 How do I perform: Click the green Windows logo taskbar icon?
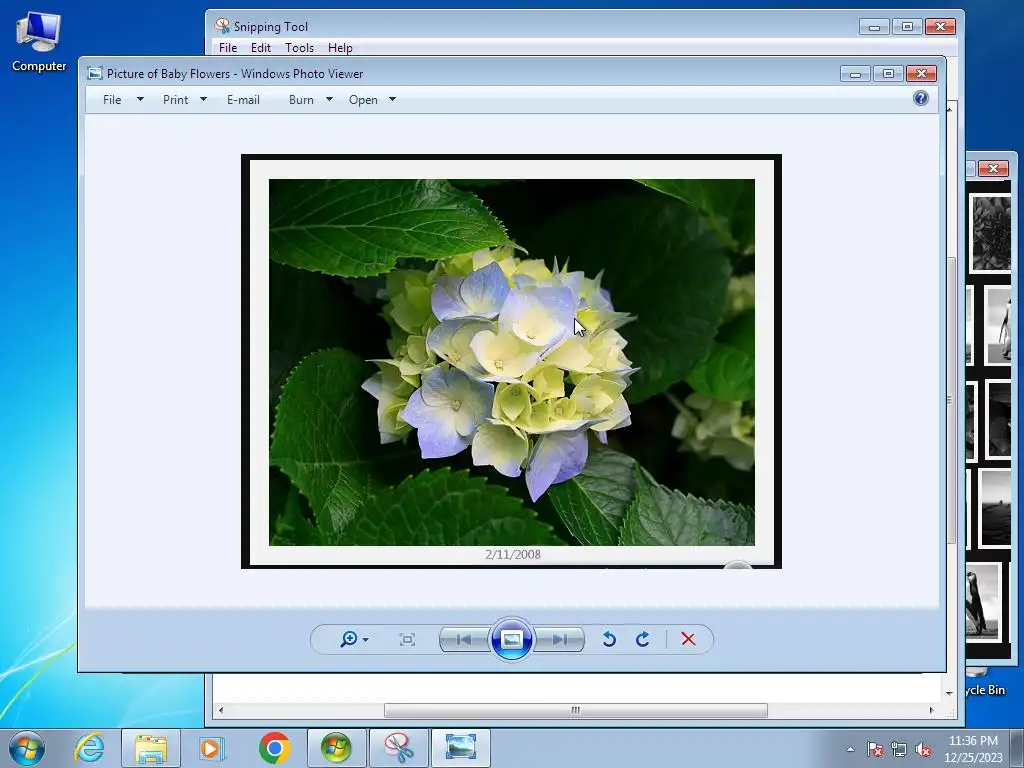pos(336,748)
